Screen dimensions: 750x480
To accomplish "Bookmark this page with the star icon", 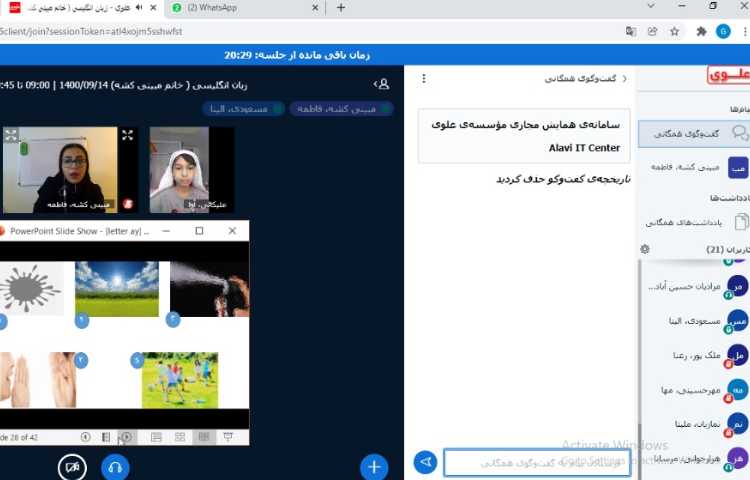I will point(674,32).
